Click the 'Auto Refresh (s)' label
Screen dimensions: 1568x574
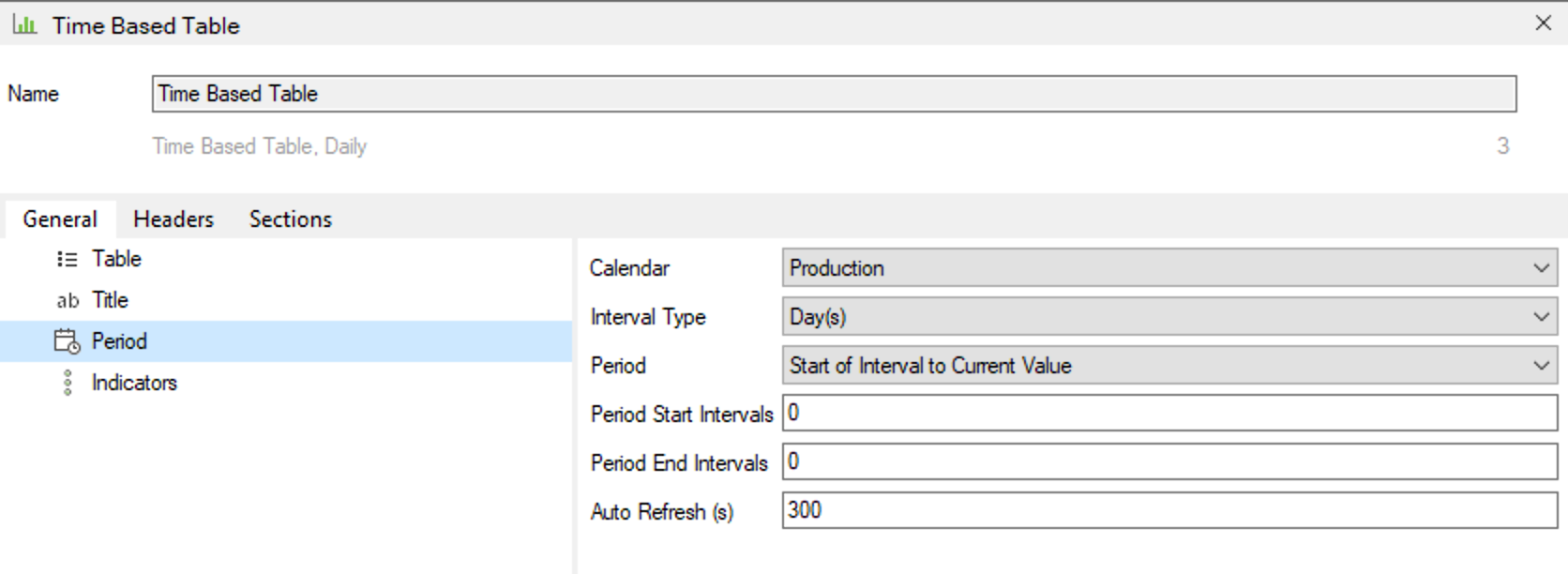point(662,512)
